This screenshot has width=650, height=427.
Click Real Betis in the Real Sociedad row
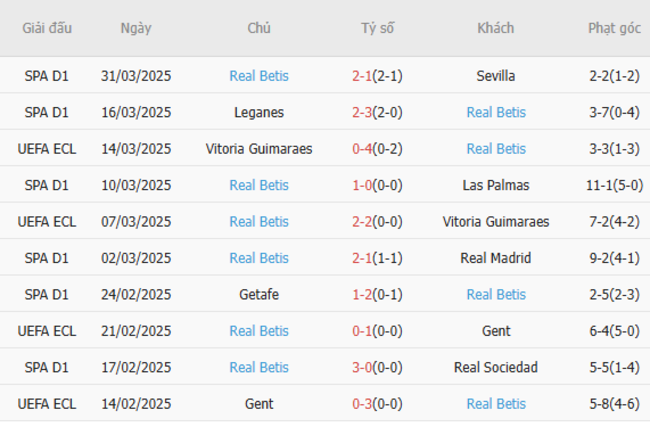point(259,368)
